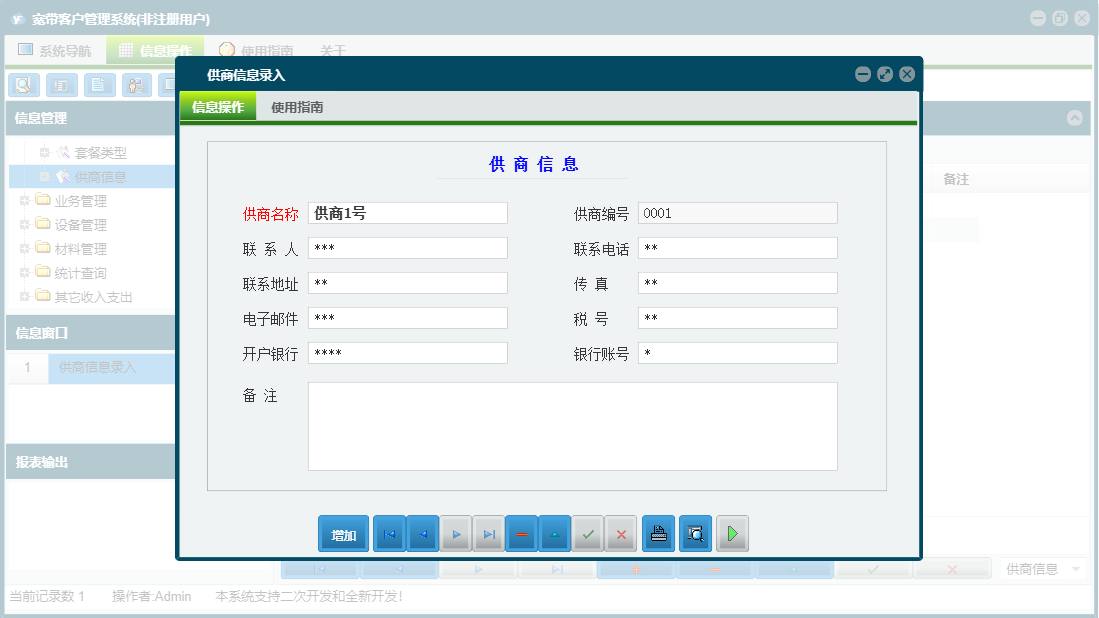Jump to first record with the navigation icon
The image size is (1099, 618).
(389, 533)
